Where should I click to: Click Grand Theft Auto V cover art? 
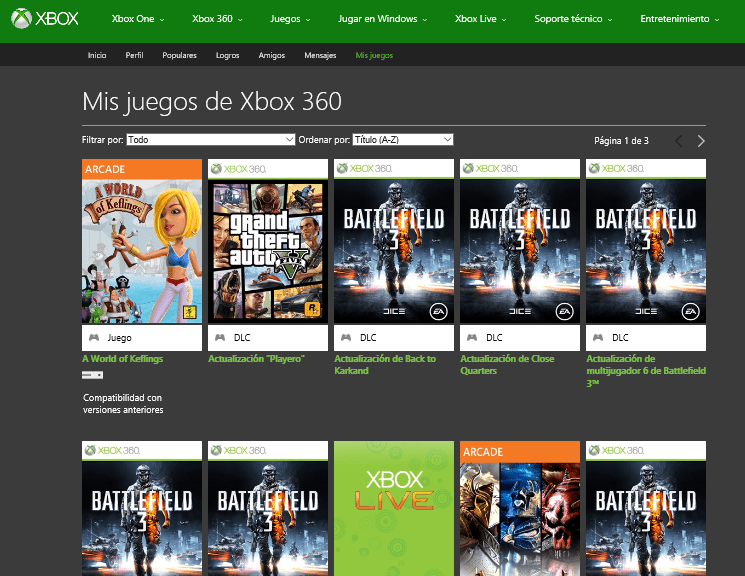pos(268,241)
